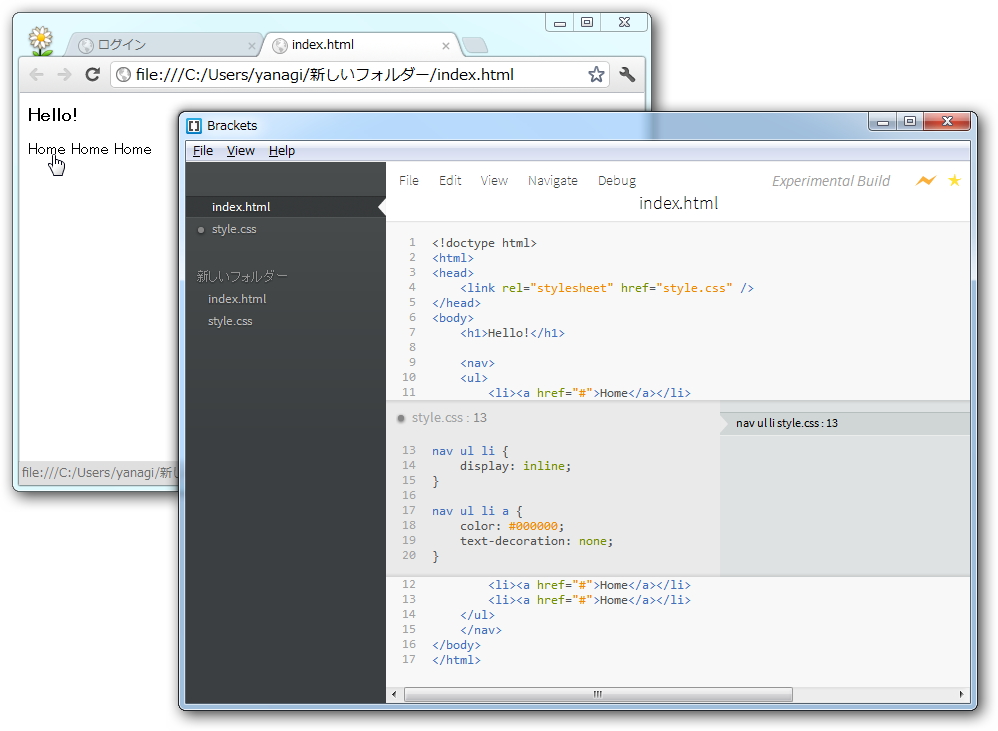The height and width of the screenshot is (731, 998).
Task: Open the in-app Edit menu
Action: [450, 181]
